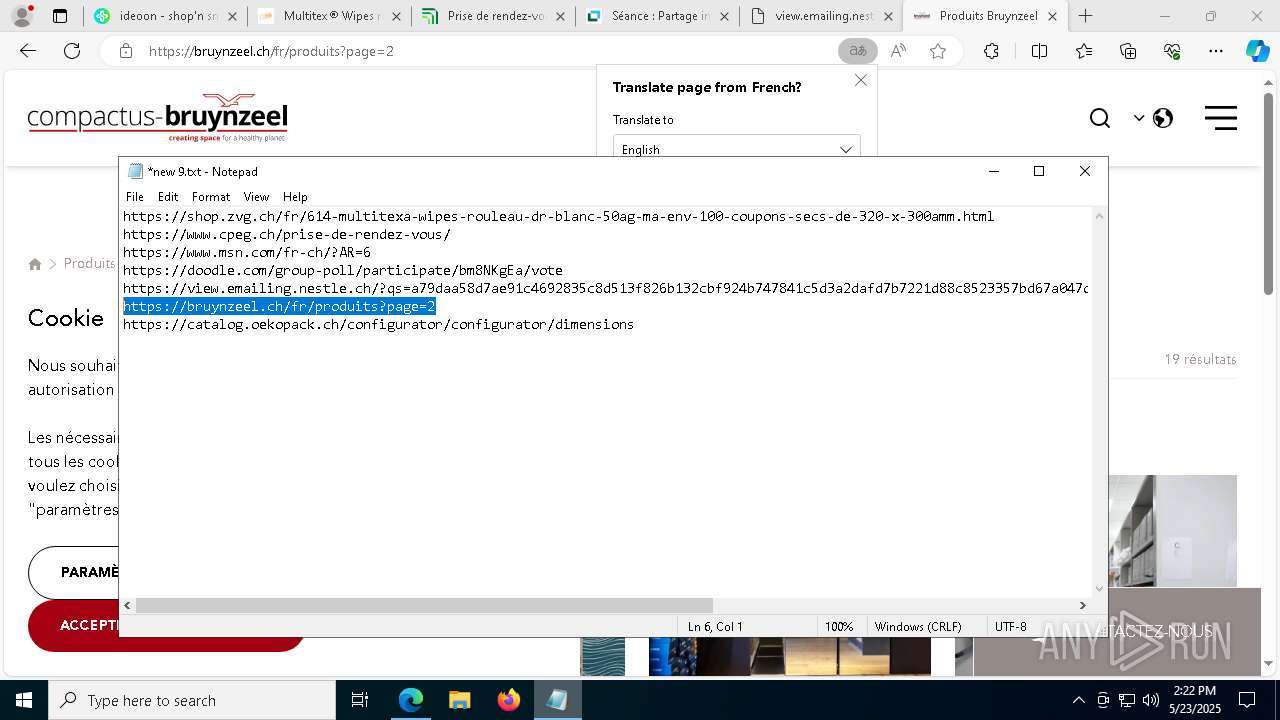Open a new browser tab

coord(1086,16)
